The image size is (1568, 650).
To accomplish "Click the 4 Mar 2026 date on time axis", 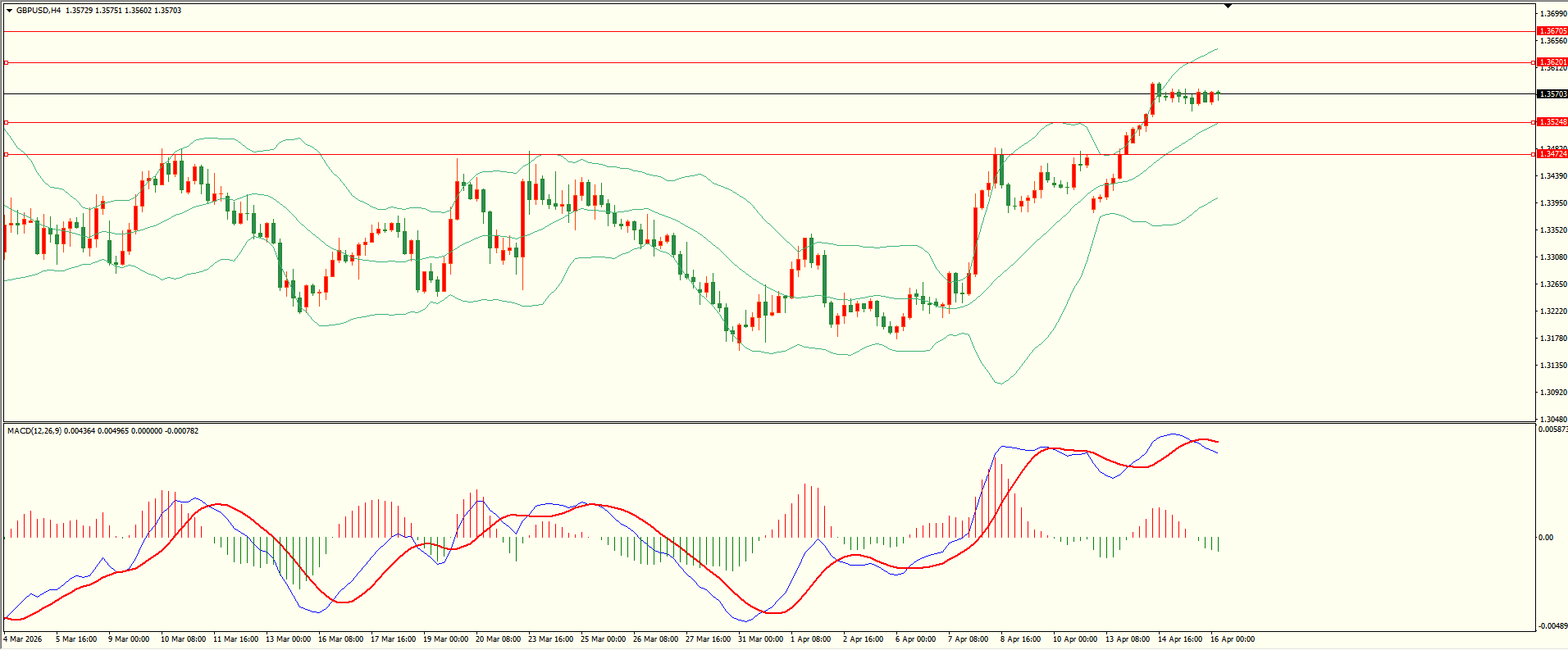I will point(23,639).
